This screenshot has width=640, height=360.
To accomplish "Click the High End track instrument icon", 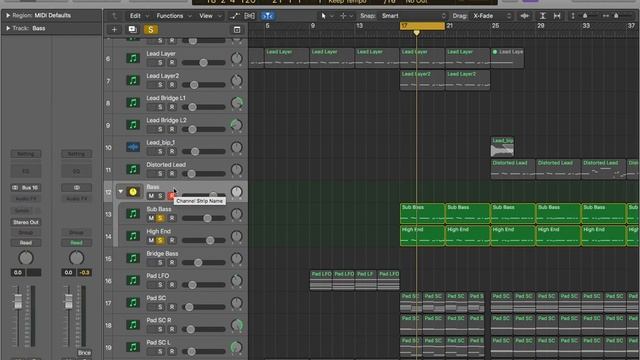I will click(x=133, y=236).
